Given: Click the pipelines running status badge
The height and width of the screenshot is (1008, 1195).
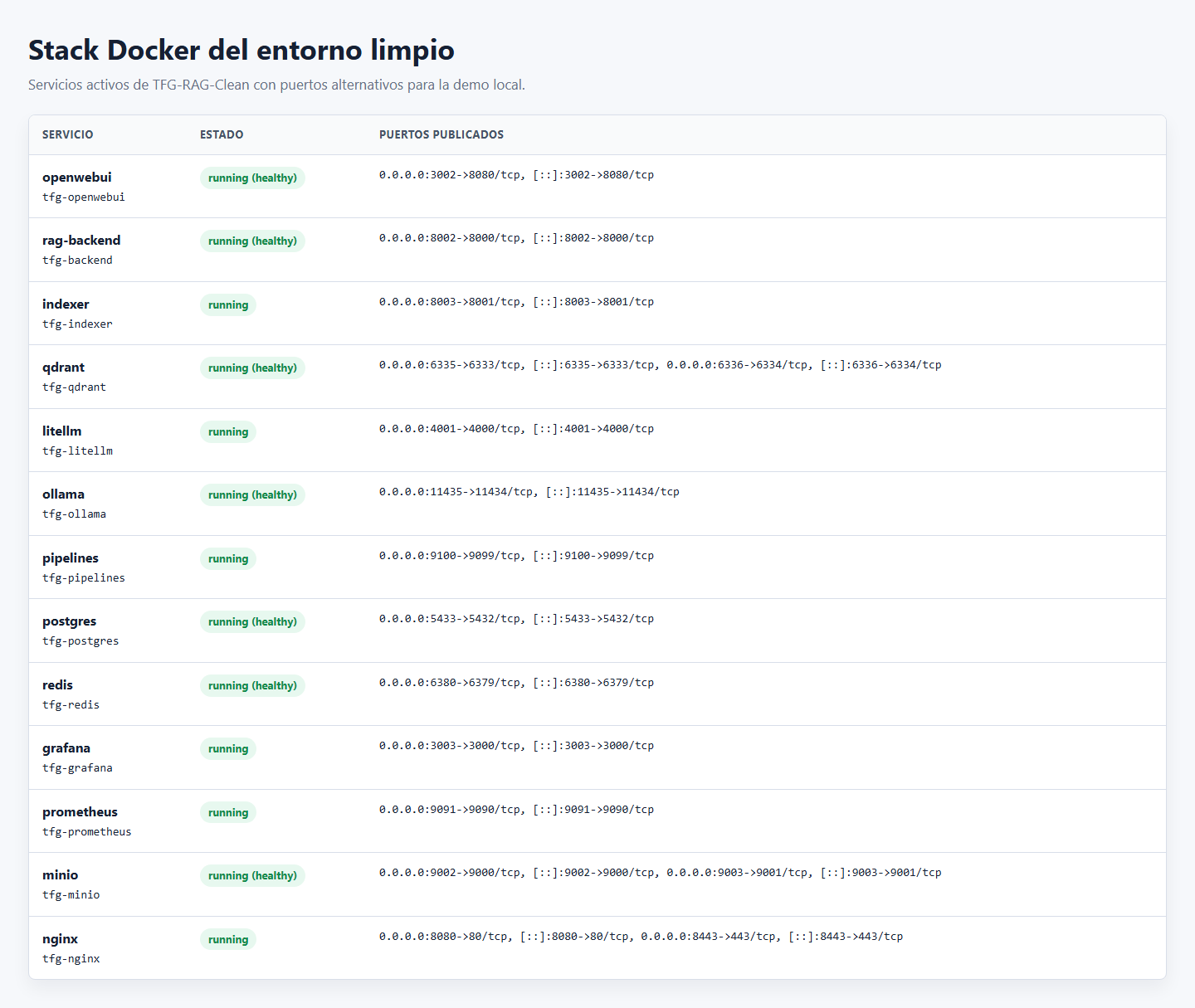Looking at the screenshot, I should tap(228, 559).
